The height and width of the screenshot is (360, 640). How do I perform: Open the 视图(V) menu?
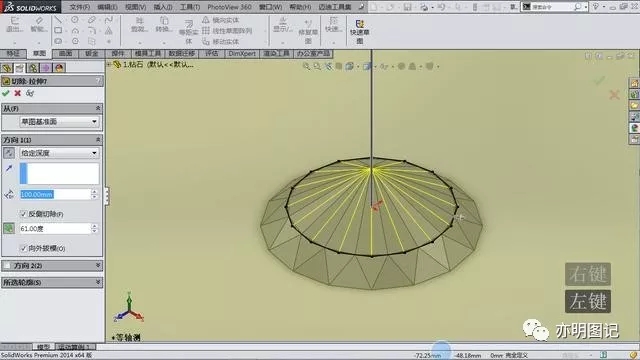[x=136, y=7]
